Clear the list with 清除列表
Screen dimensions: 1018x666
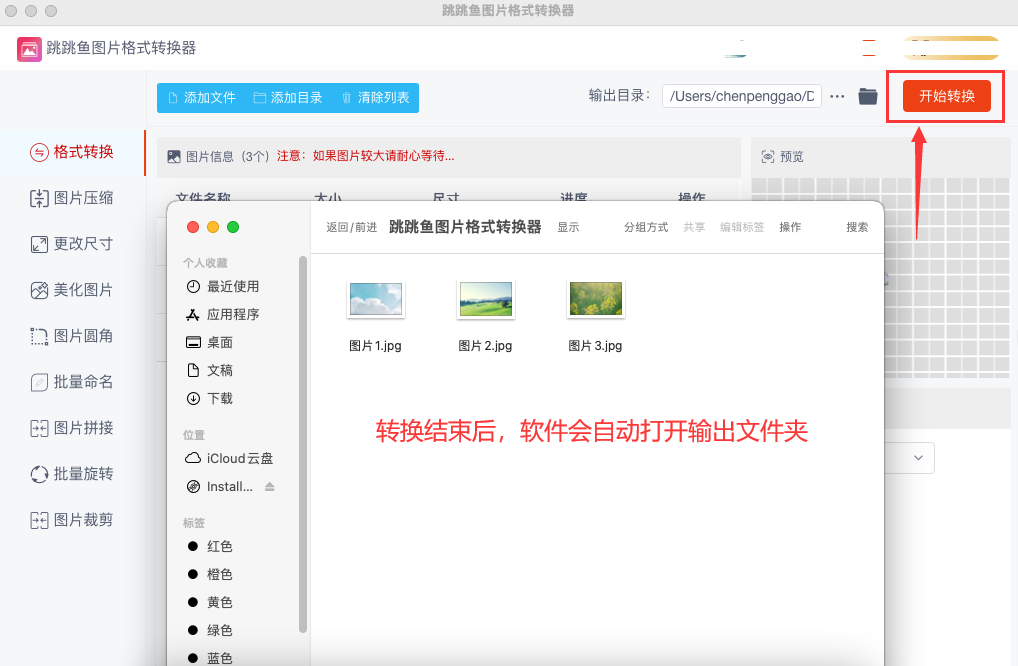pyautogui.click(x=375, y=98)
